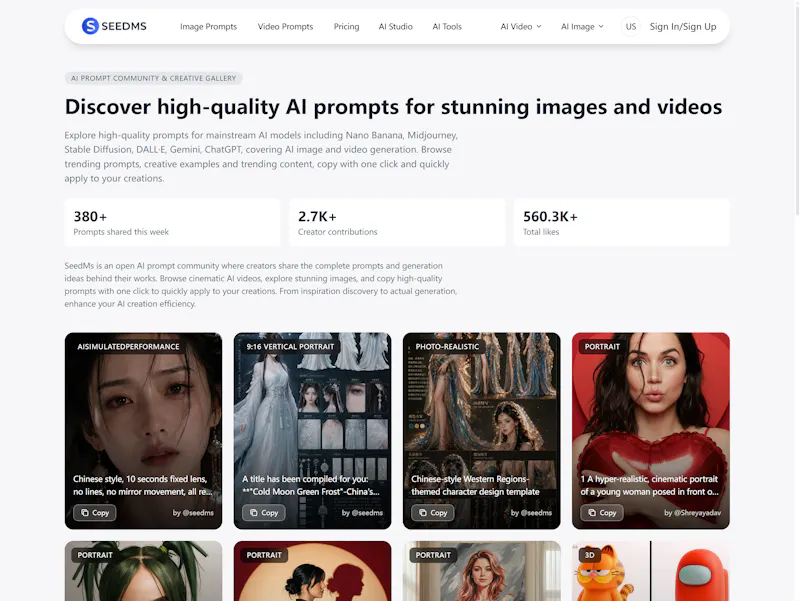Image resolution: width=800 pixels, height=601 pixels.
Task: Click the SeedMS logo icon
Action: tap(90, 26)
